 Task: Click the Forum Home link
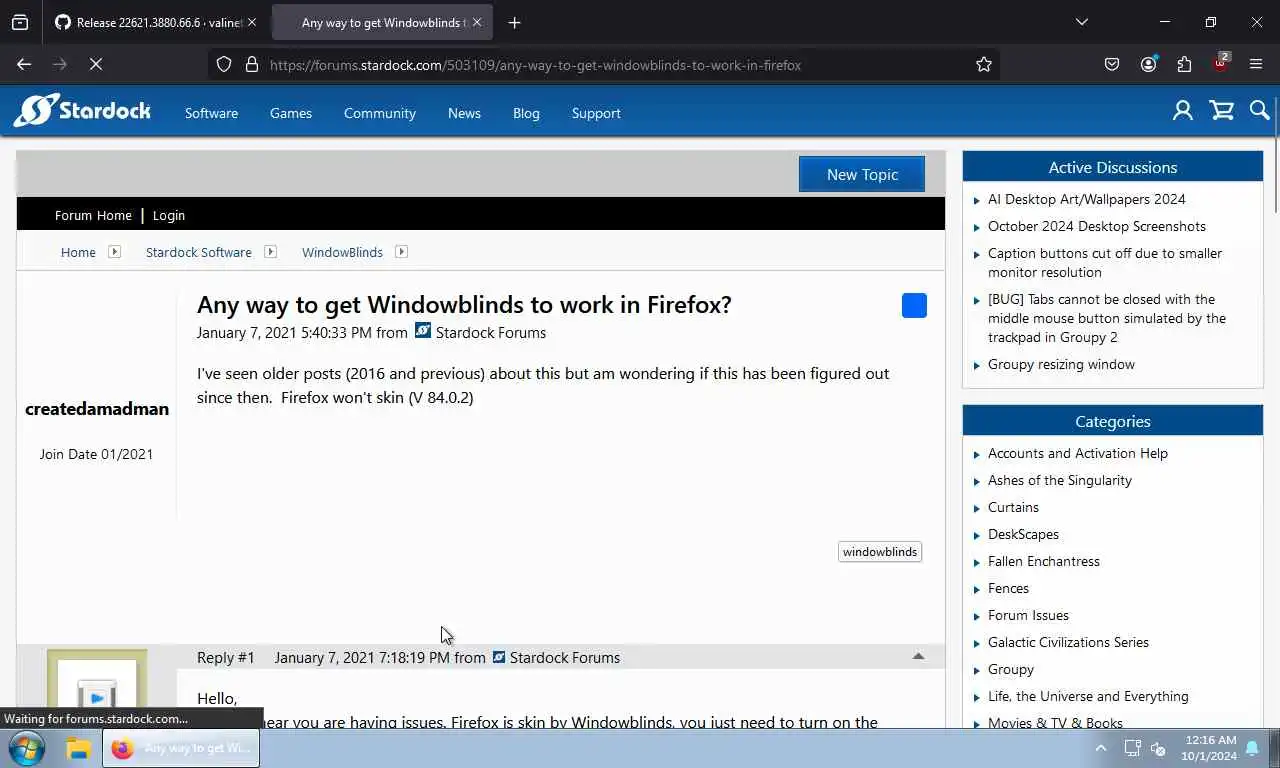tap(93, 215)
